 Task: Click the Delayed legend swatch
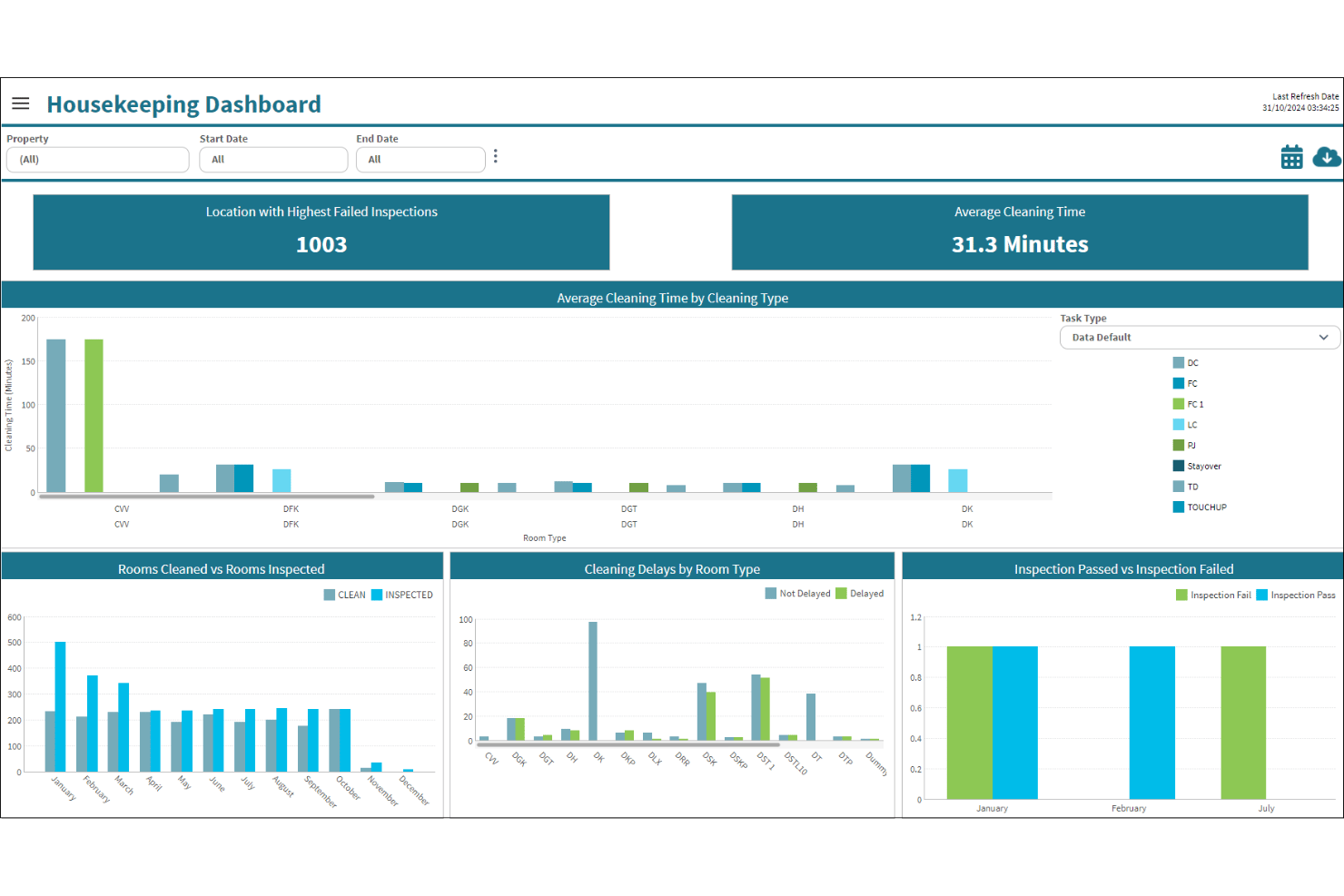841,594
